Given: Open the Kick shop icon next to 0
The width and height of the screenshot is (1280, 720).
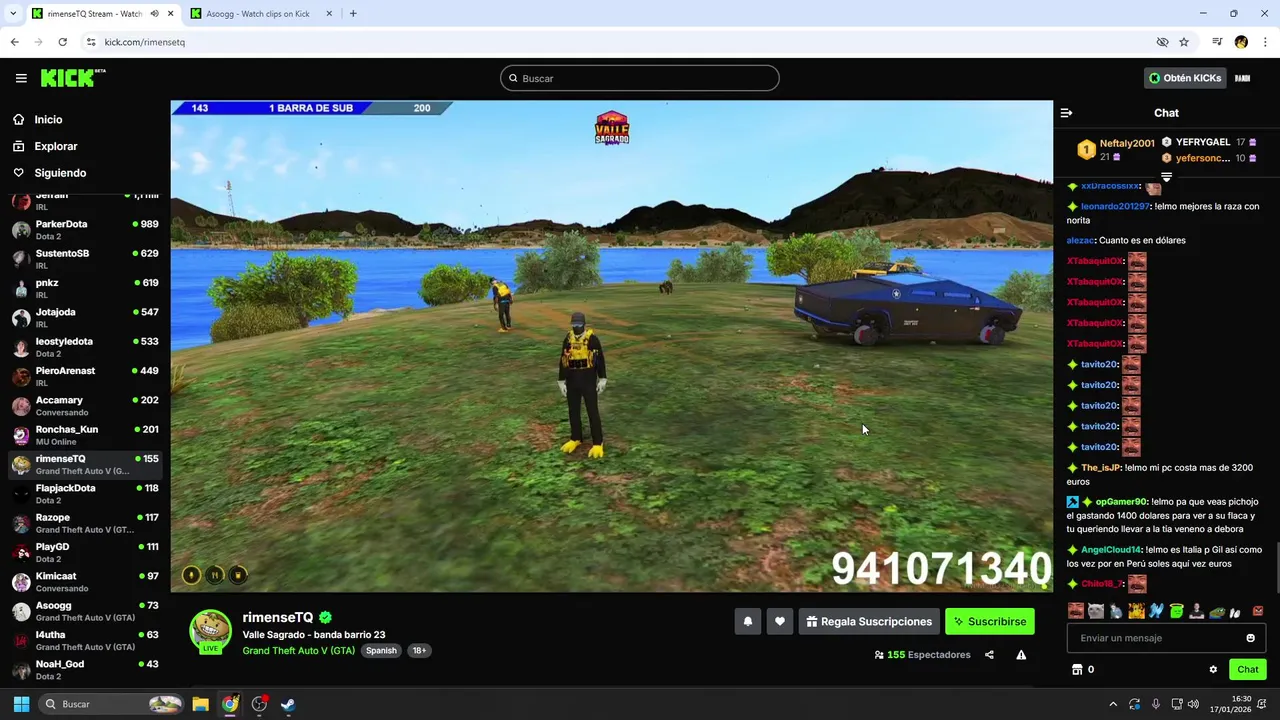Looking at the screenshot, I should (x=1077, y=670).
